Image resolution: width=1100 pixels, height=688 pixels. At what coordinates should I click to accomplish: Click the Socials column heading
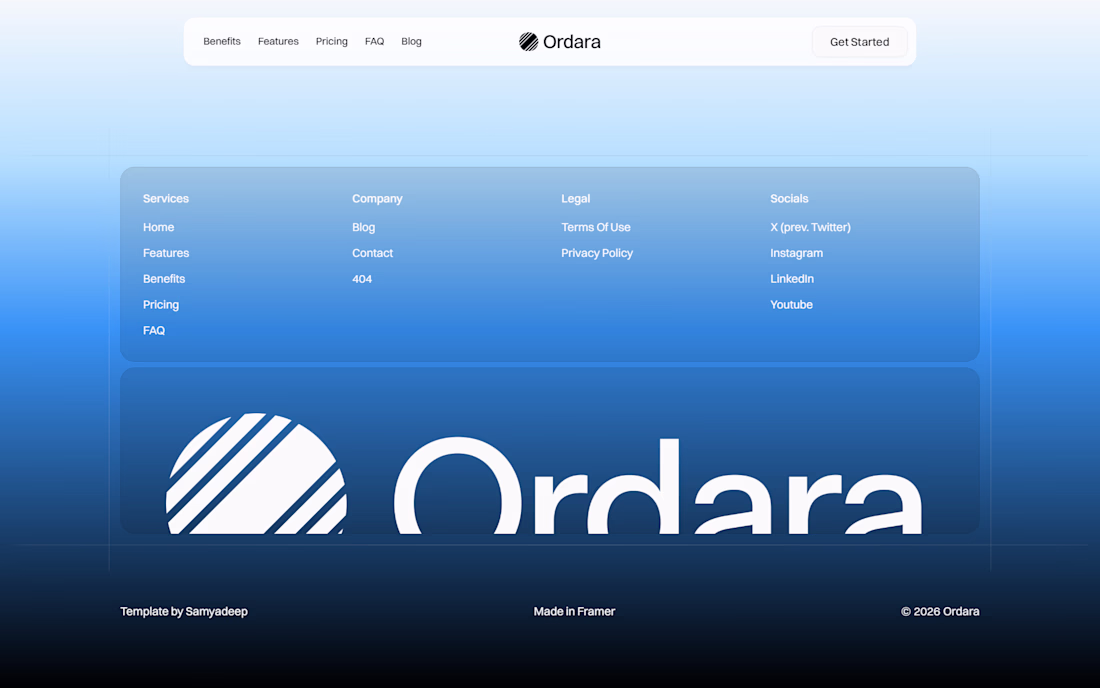789,198
